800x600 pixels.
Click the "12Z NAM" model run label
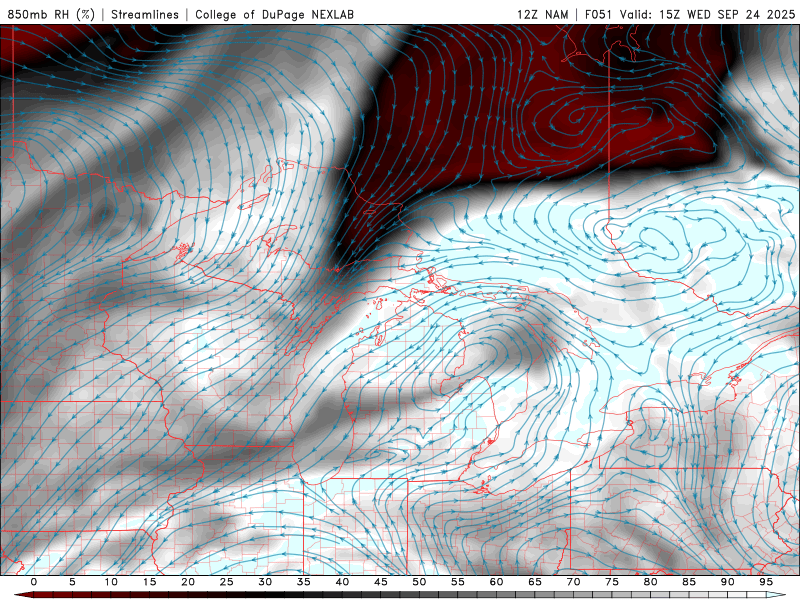coord(543,14)
